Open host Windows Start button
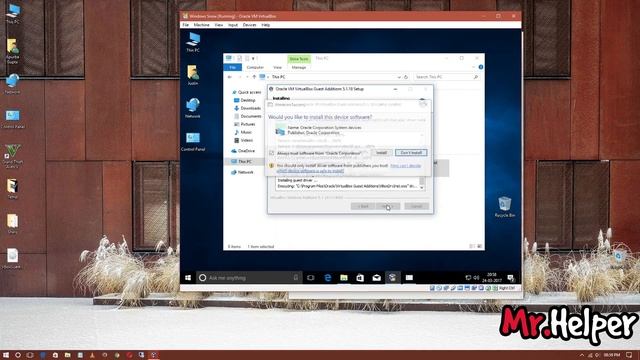This screenshot has width=640, height=360. [x=6, y=355]
